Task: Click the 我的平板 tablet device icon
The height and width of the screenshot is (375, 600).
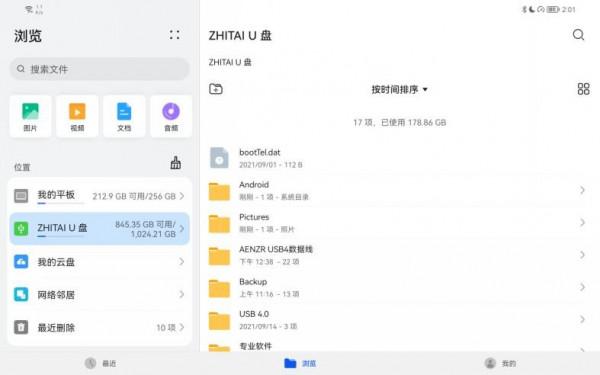Action: (x=21, y=196)
